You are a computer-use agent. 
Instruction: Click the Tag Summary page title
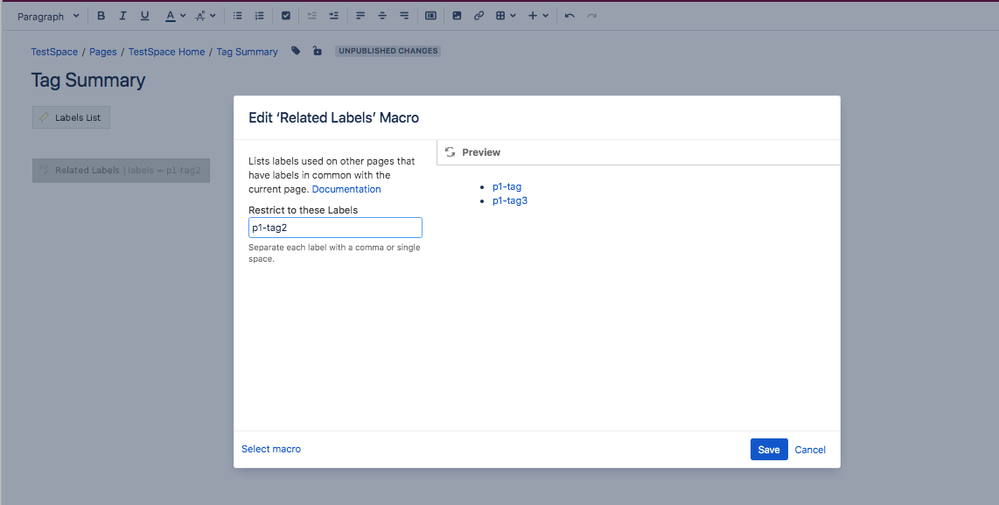tap(88, 80)
